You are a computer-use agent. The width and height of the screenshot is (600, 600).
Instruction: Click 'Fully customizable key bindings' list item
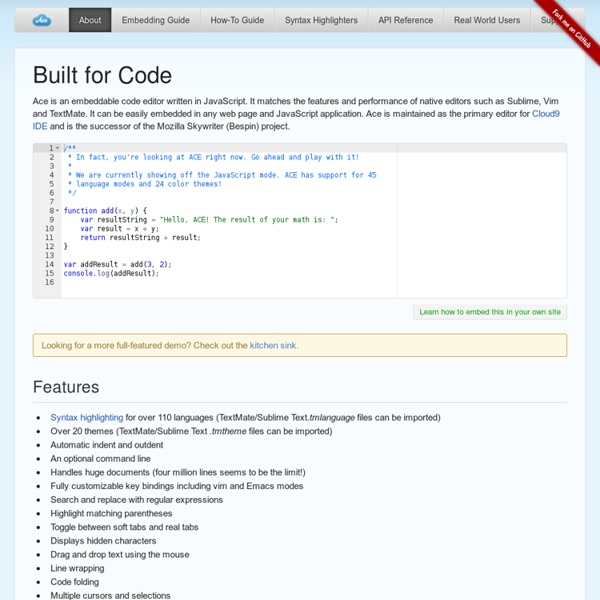[177, 486]
